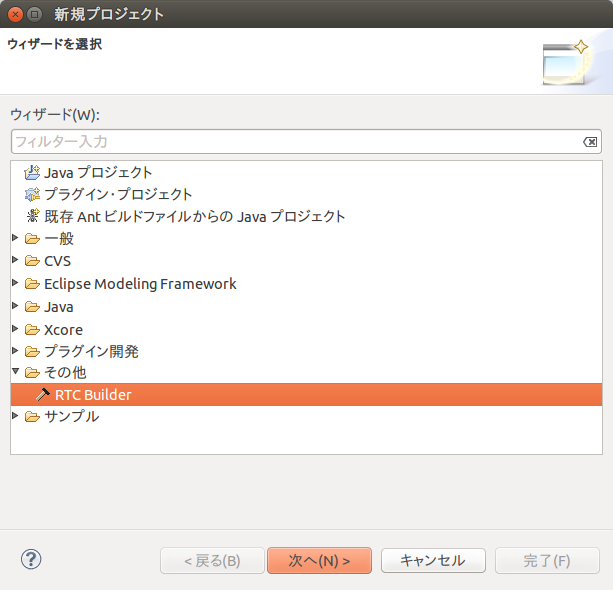The image size is (613, 590).
Task: Select the RTC Builder entry
Action: click(306, 395)
